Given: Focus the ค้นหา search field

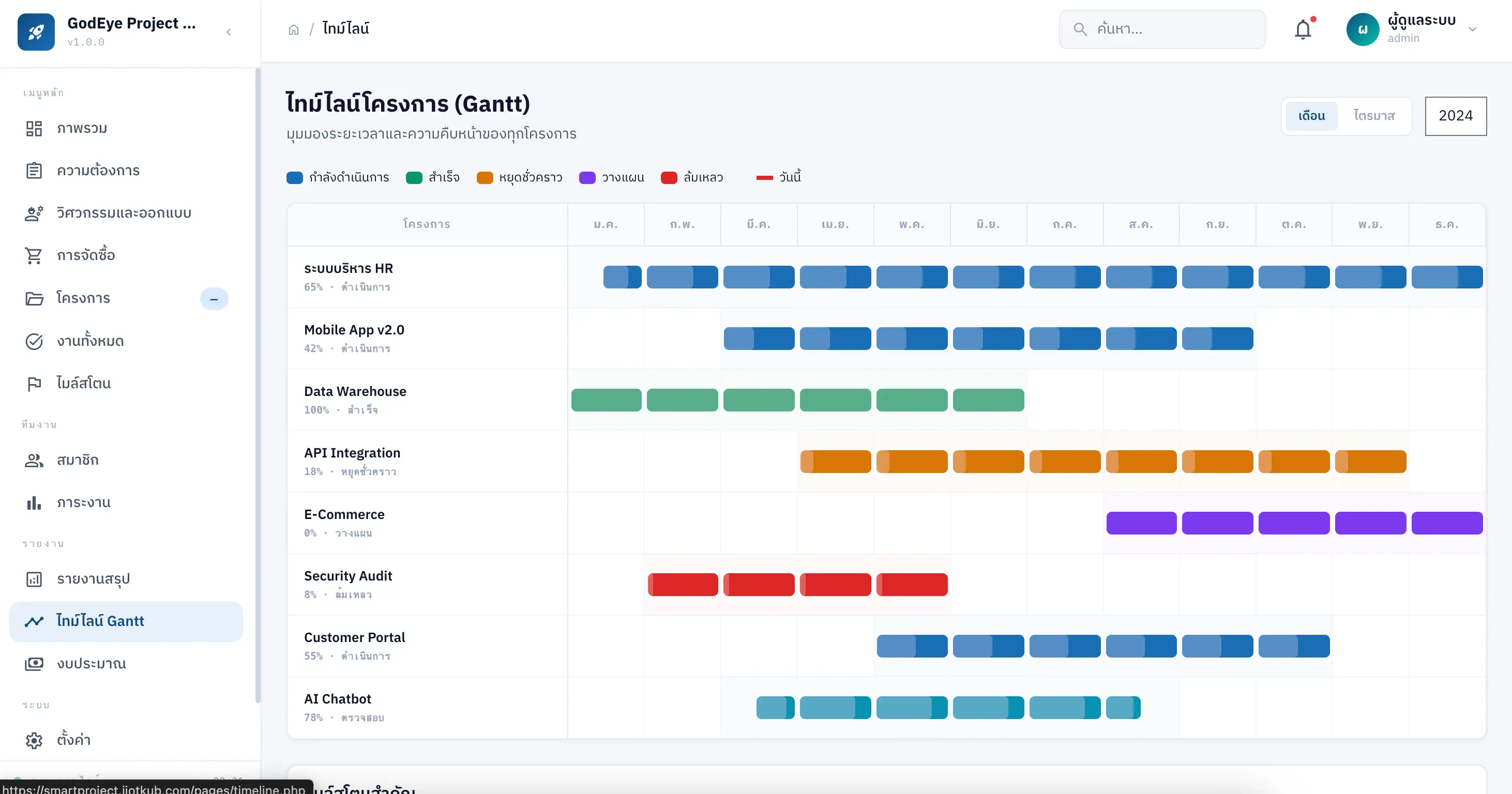Looking at the screenshot, I should pos(1161,29).
